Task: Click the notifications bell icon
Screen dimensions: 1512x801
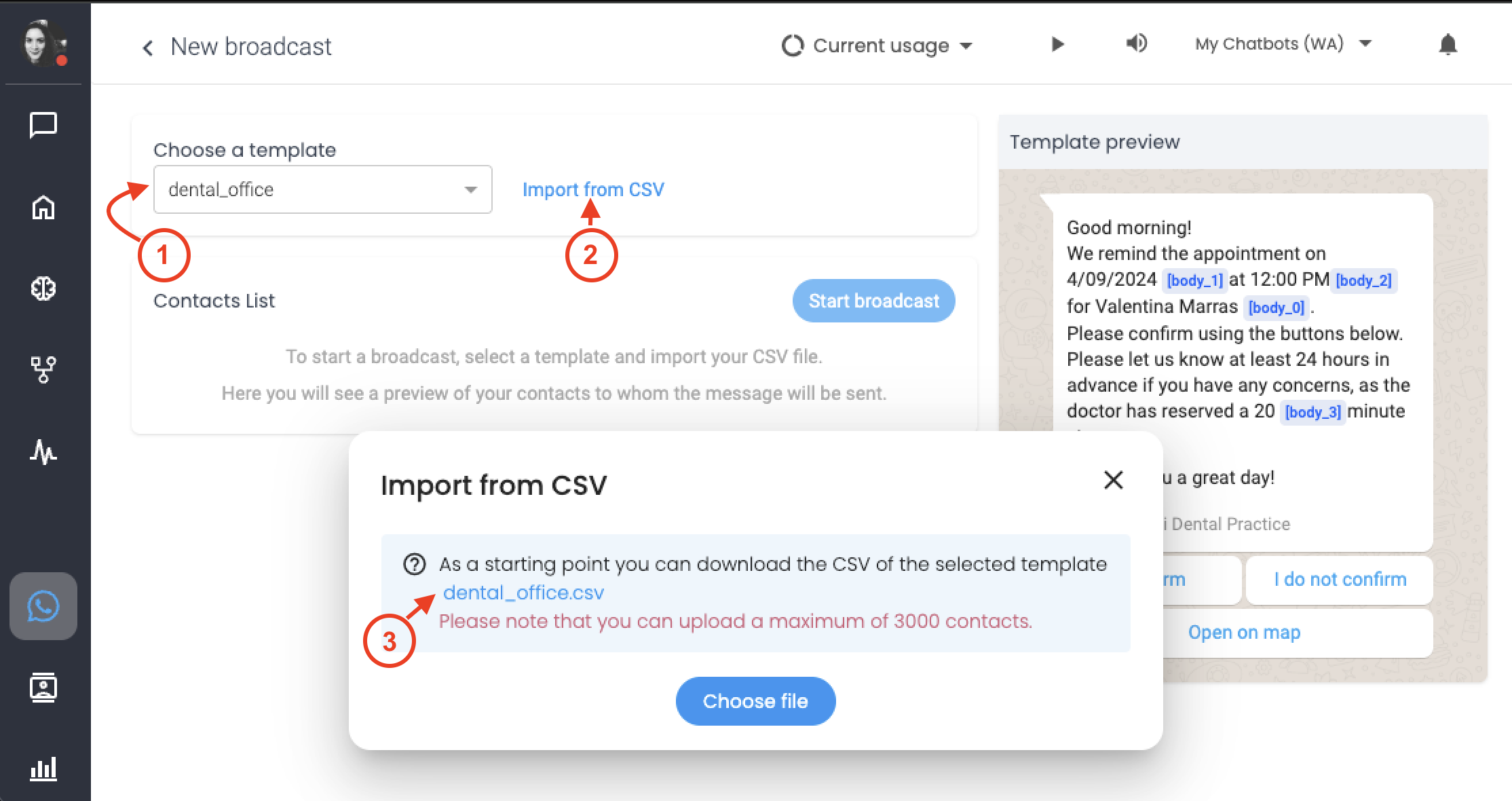Action: (x=1448, y=45)
